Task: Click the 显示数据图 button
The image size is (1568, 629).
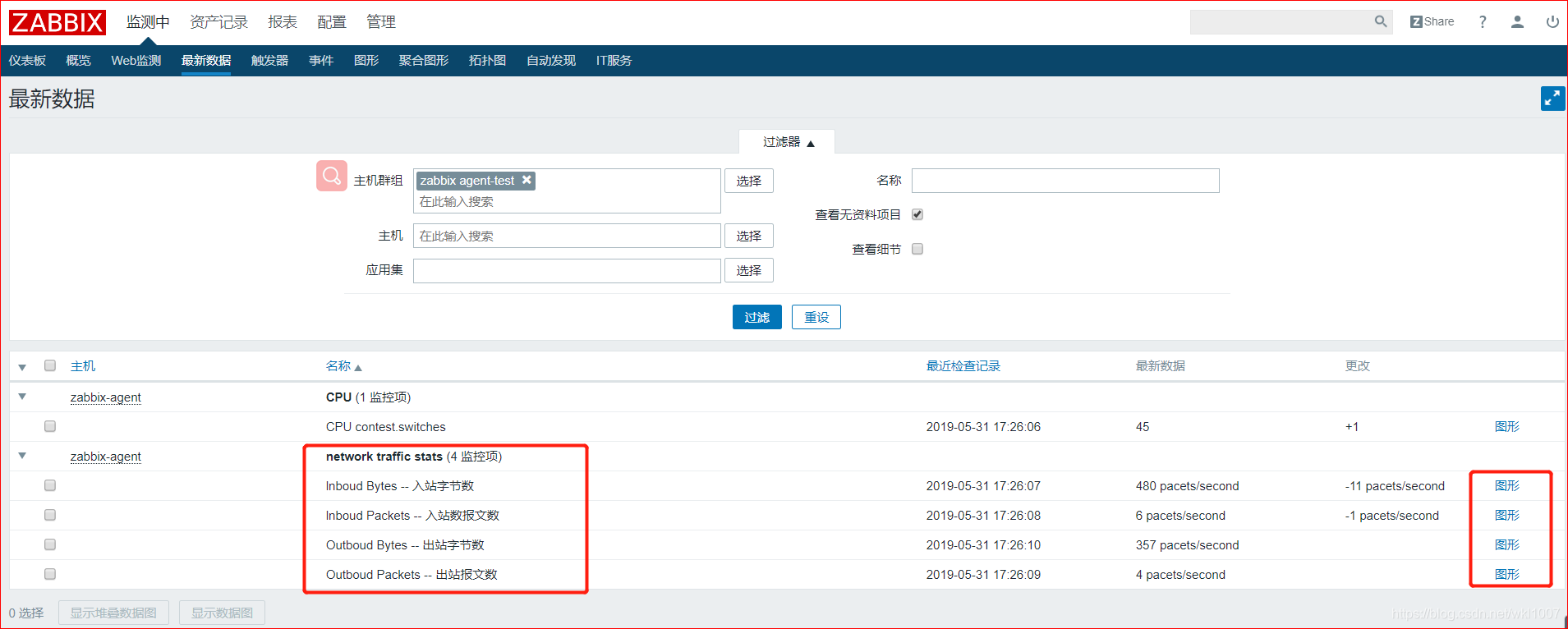Action: point(222,613)
